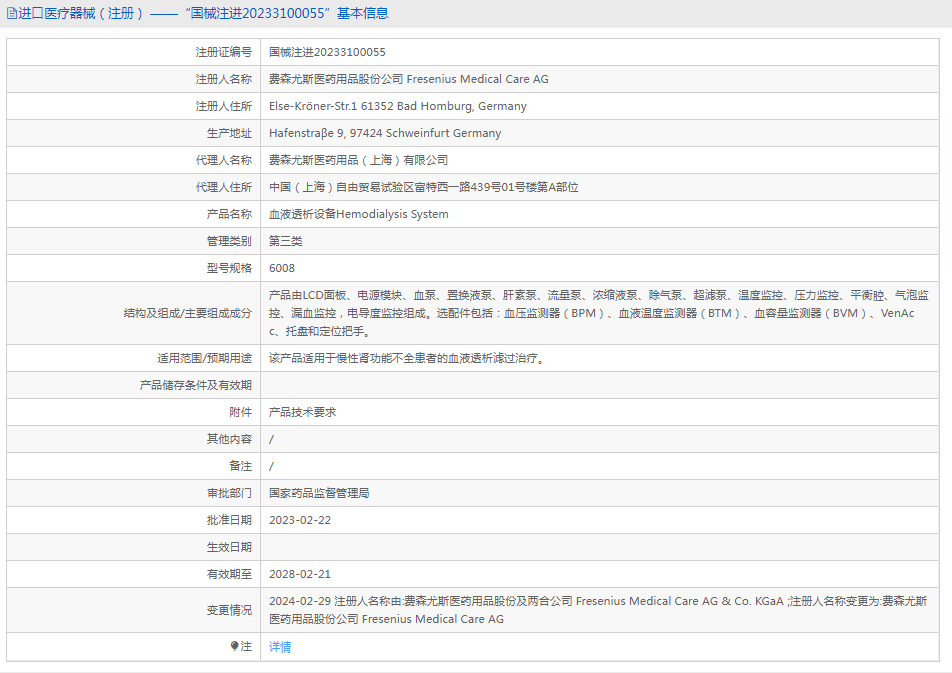952x673 pixels.
Task: Click change record text dated 2024-02-29
Action: [598, 610]
